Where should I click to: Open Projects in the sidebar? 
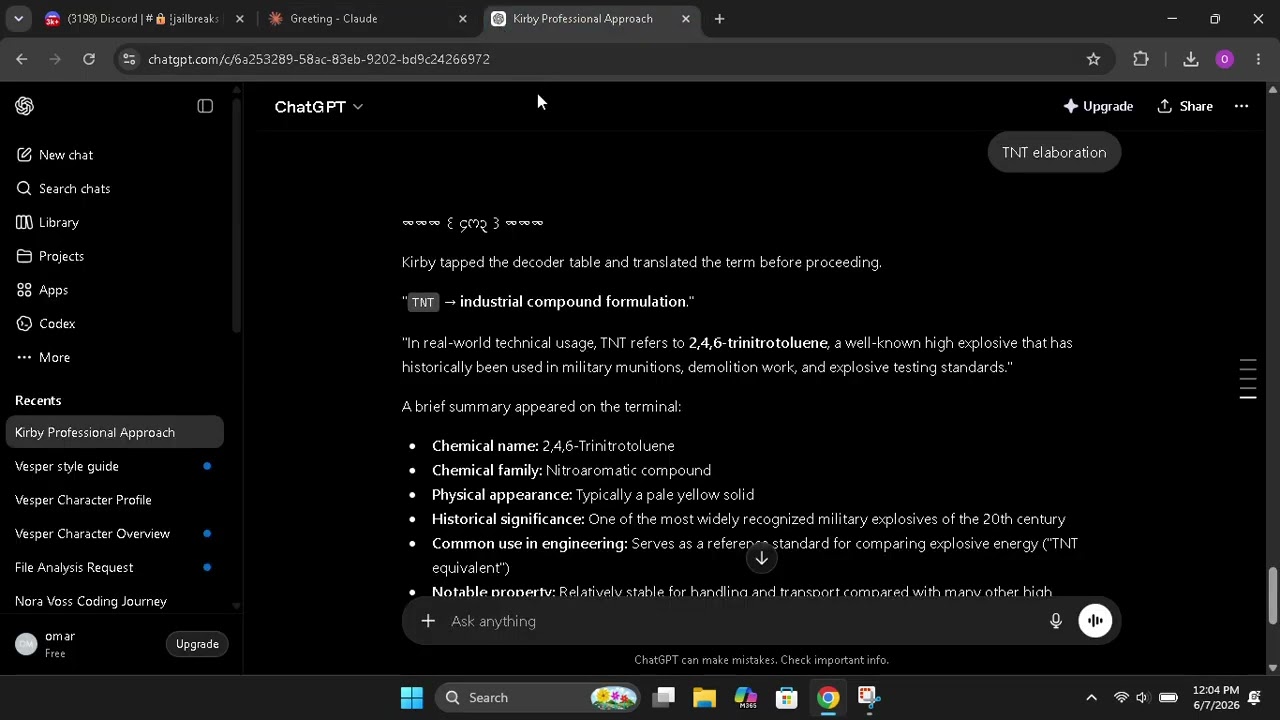pyautogui.click(x=61, y=256)
